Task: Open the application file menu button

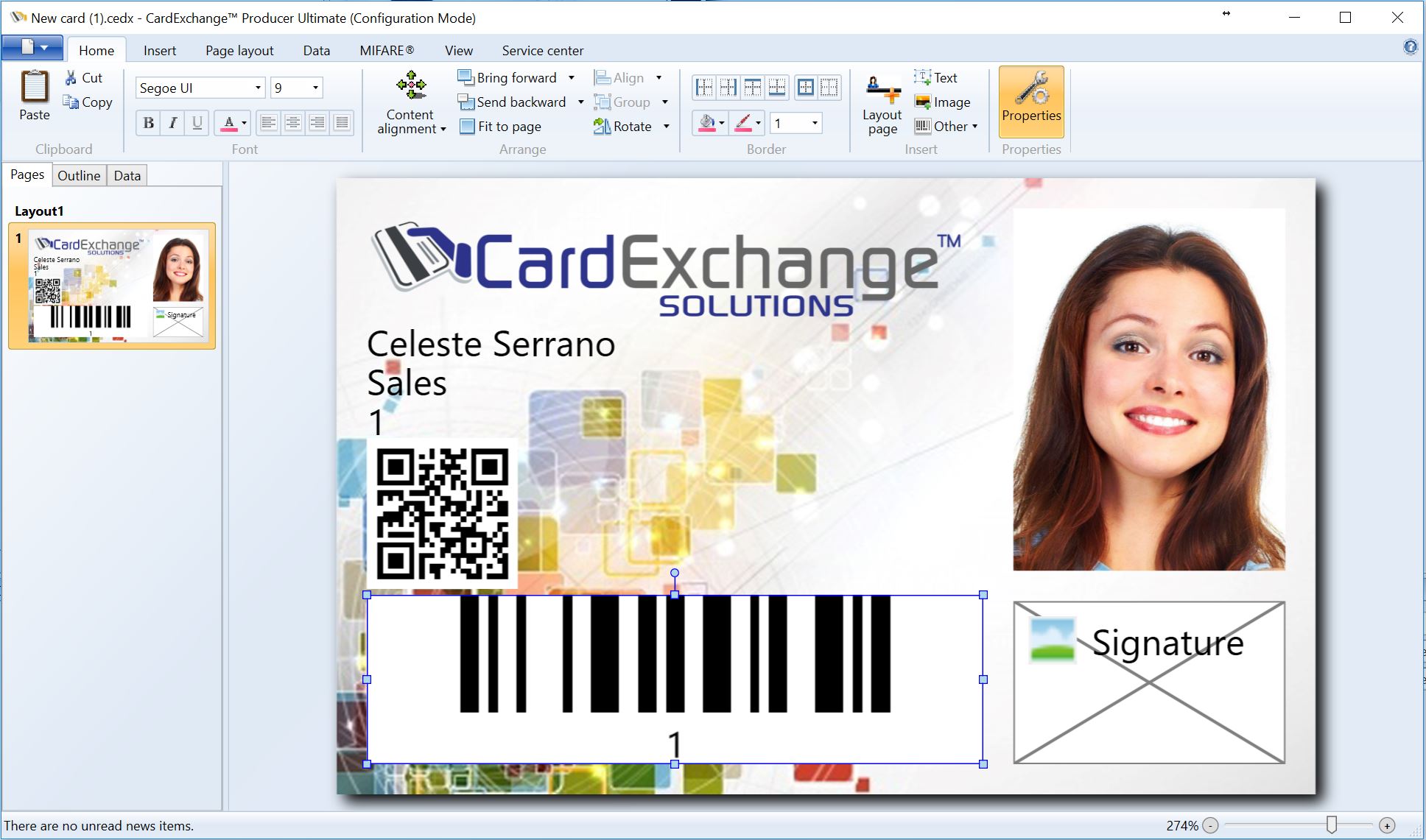Action: (x=33, y=48)
